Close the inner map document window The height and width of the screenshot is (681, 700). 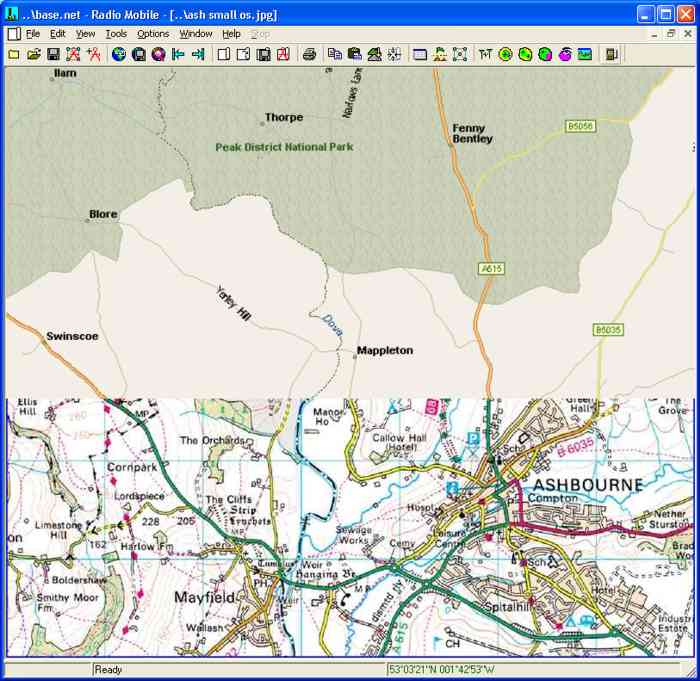688,34
